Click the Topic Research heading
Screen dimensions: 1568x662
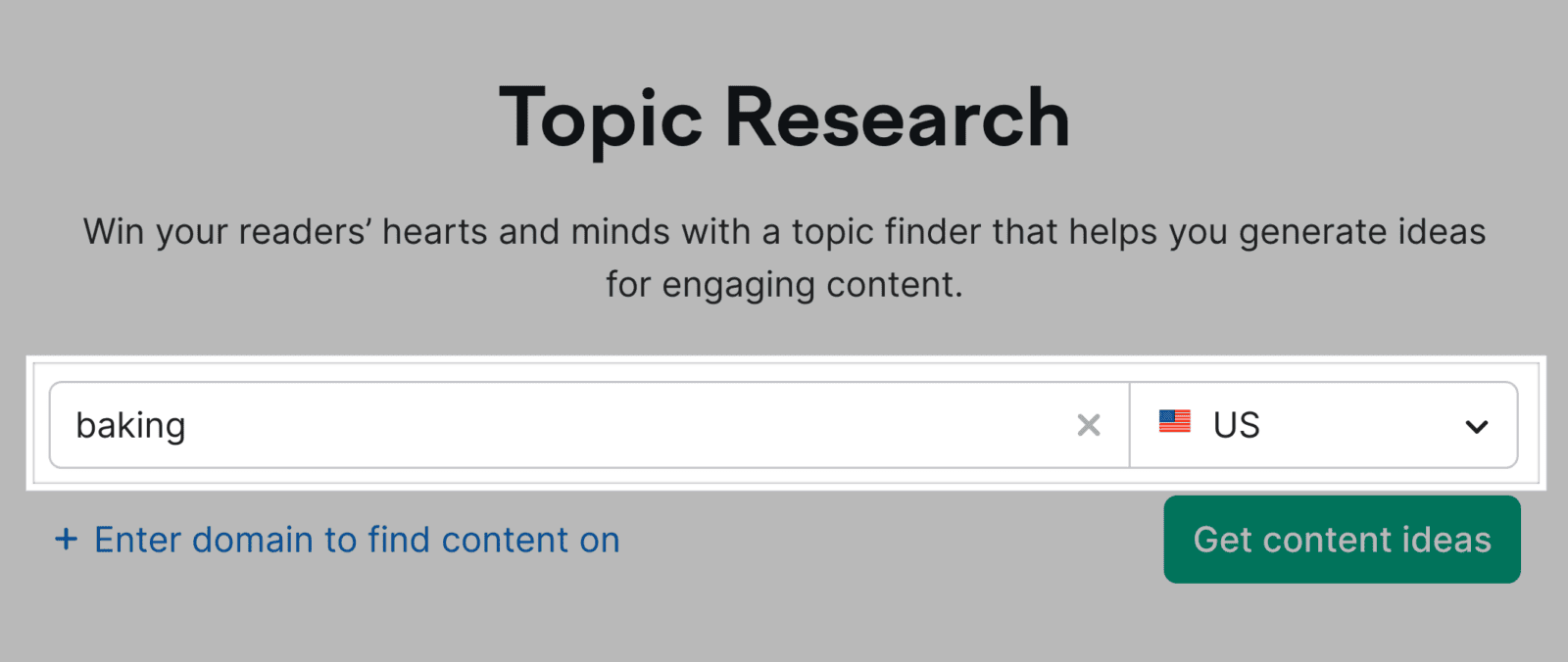784,118
